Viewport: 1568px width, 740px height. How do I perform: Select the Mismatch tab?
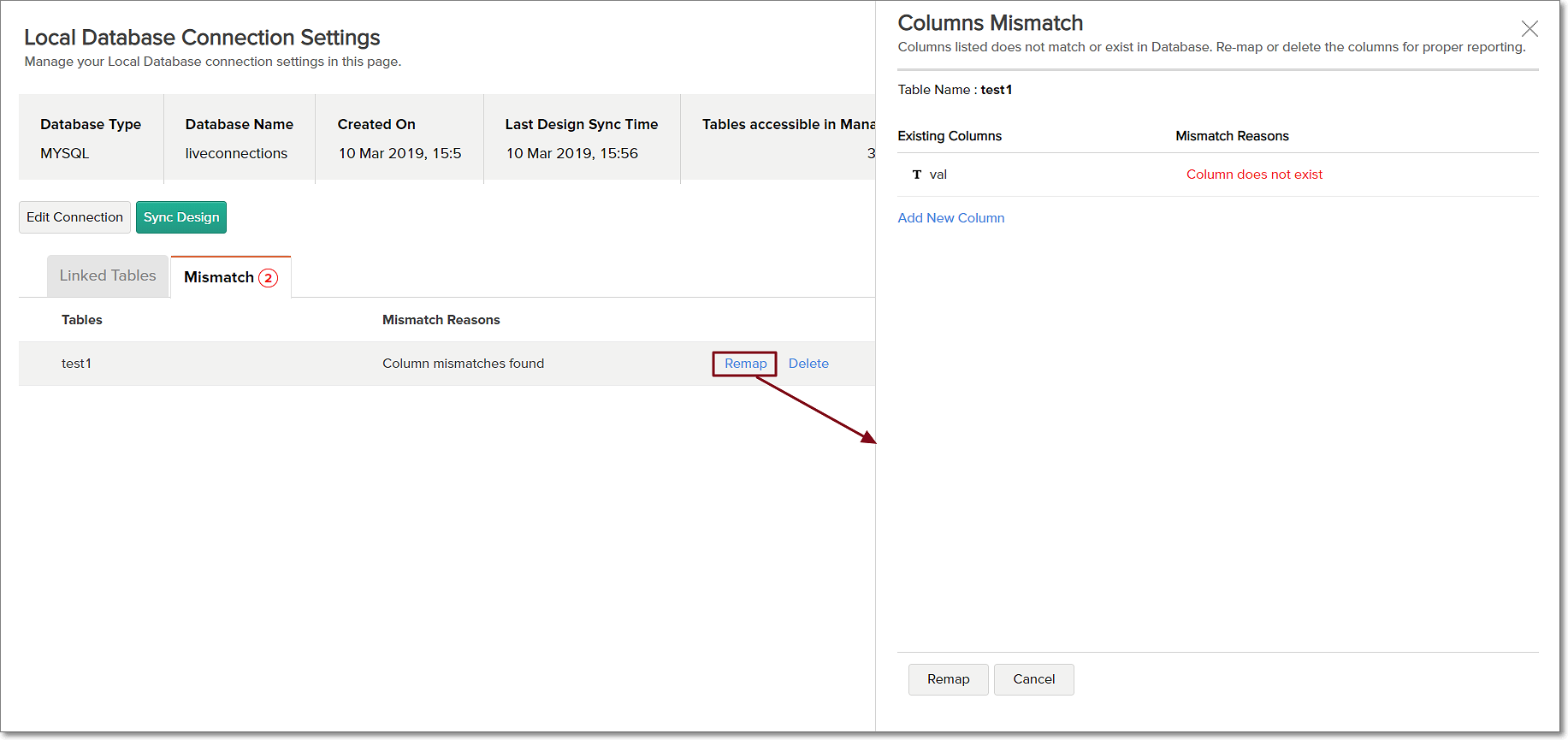(219, 277)
